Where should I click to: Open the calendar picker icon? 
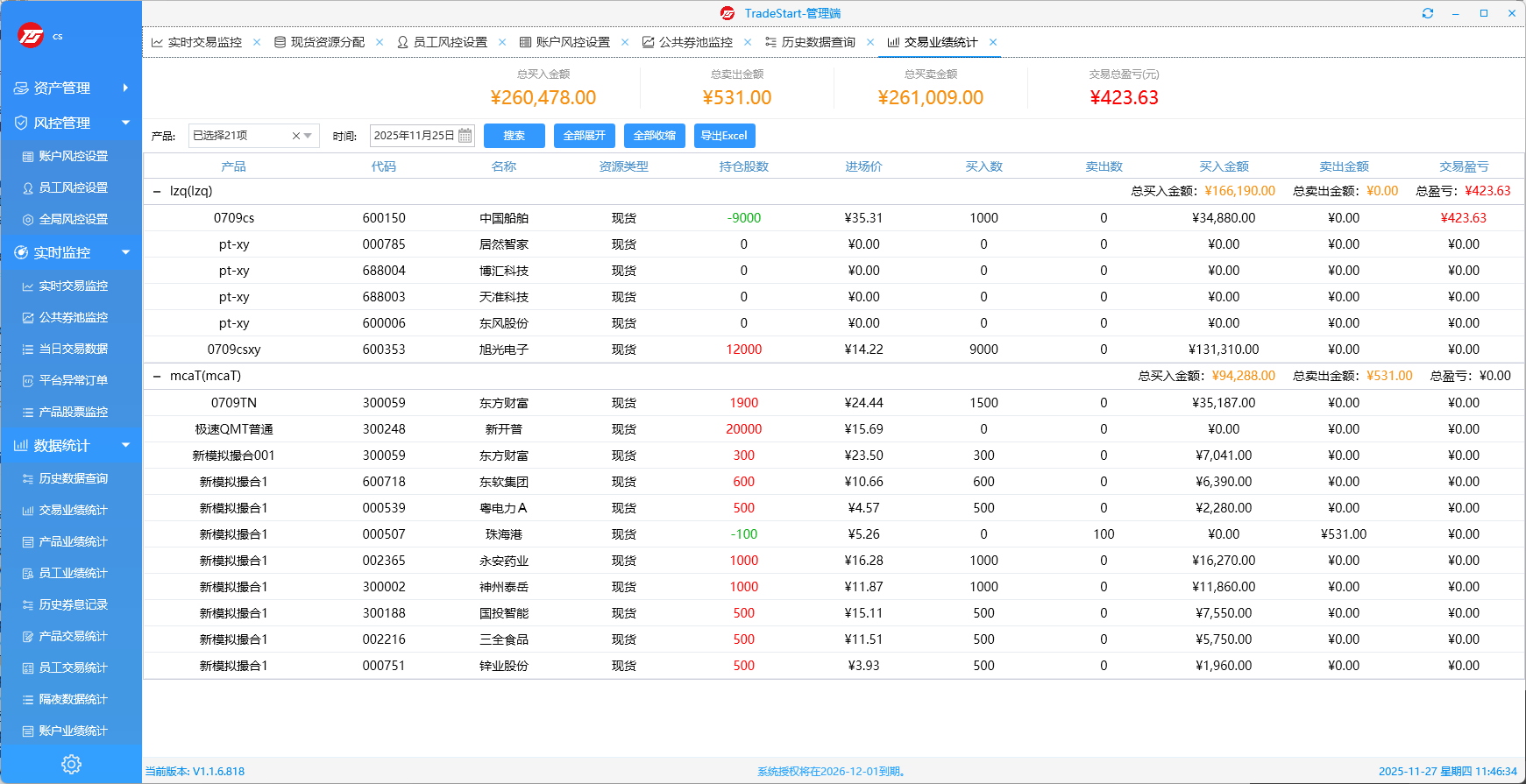(465, 136)
